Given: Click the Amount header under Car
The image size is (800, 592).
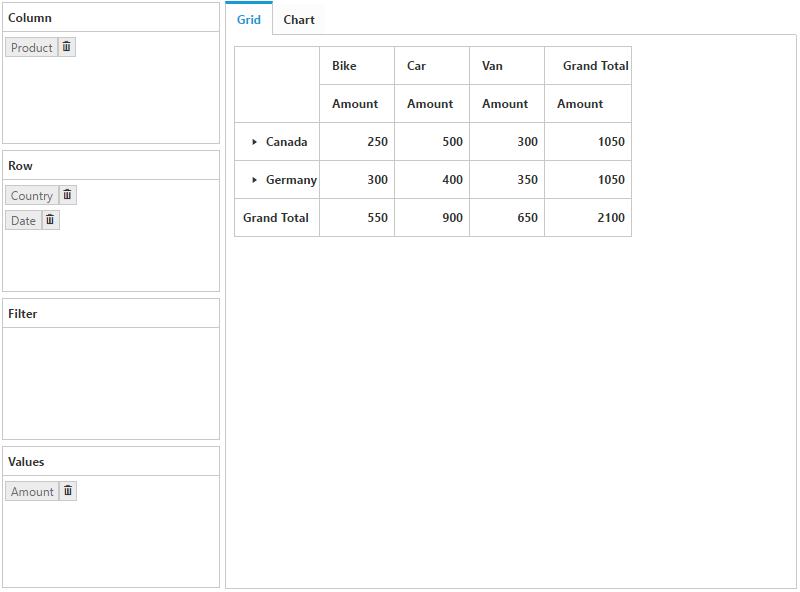Looking at the screenshot, I should pyautogui.click(x=432, y=104).
